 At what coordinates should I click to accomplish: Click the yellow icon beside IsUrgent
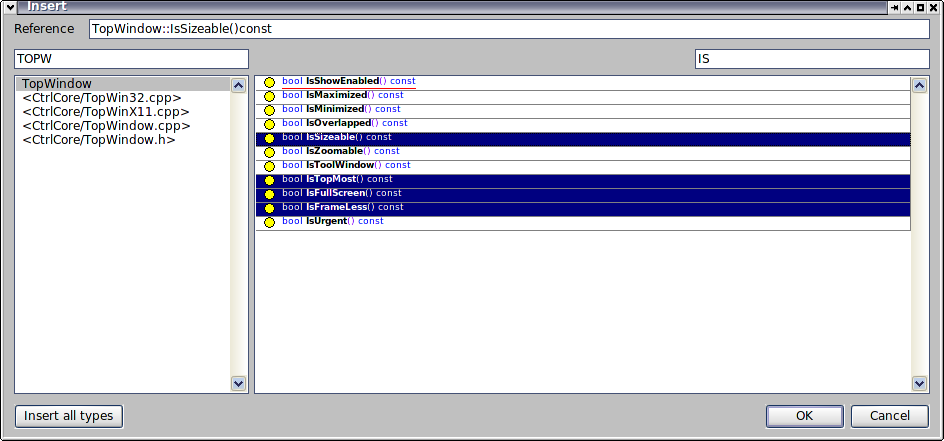pos(269,222)
